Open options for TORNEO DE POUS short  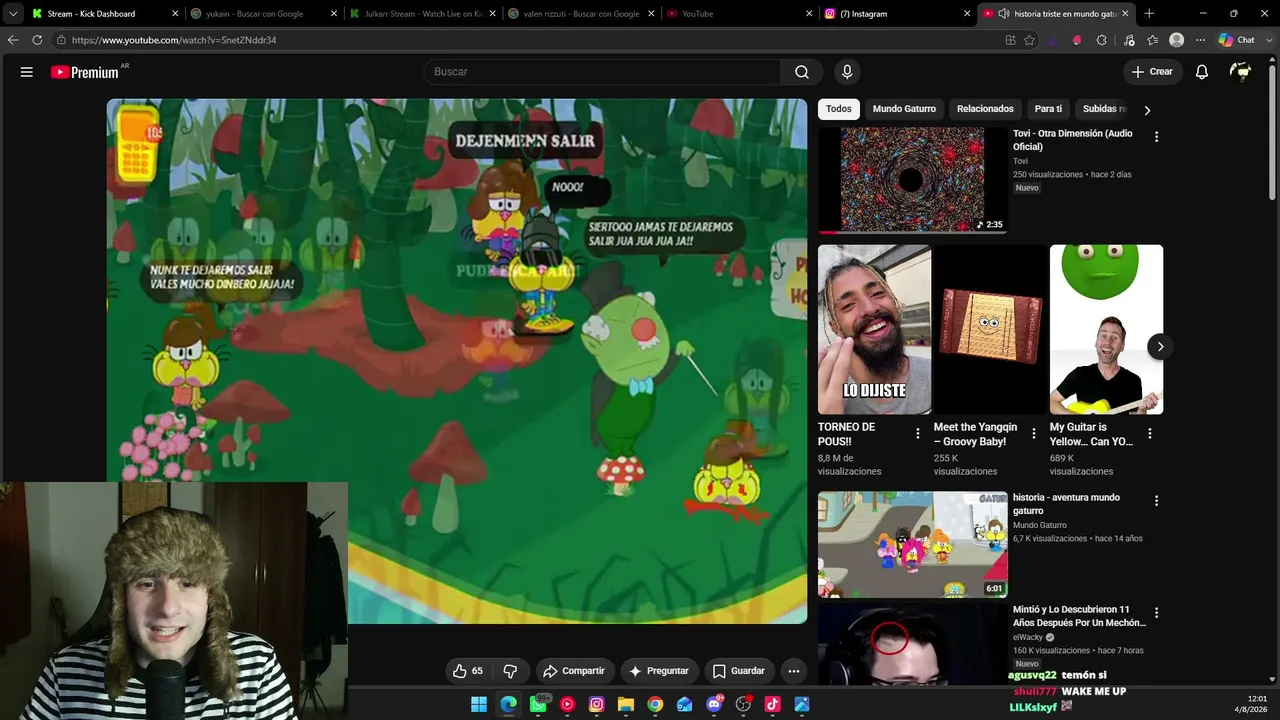coord(918,433)
